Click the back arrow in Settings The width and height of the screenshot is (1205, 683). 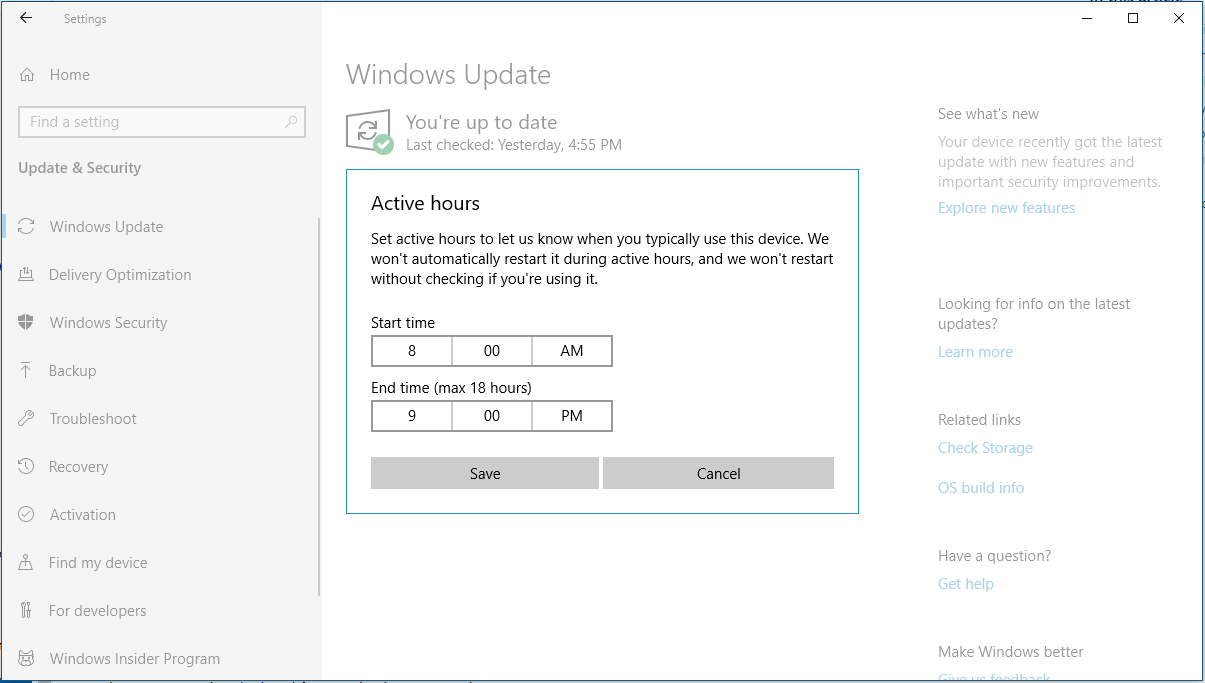pos(26,18)
